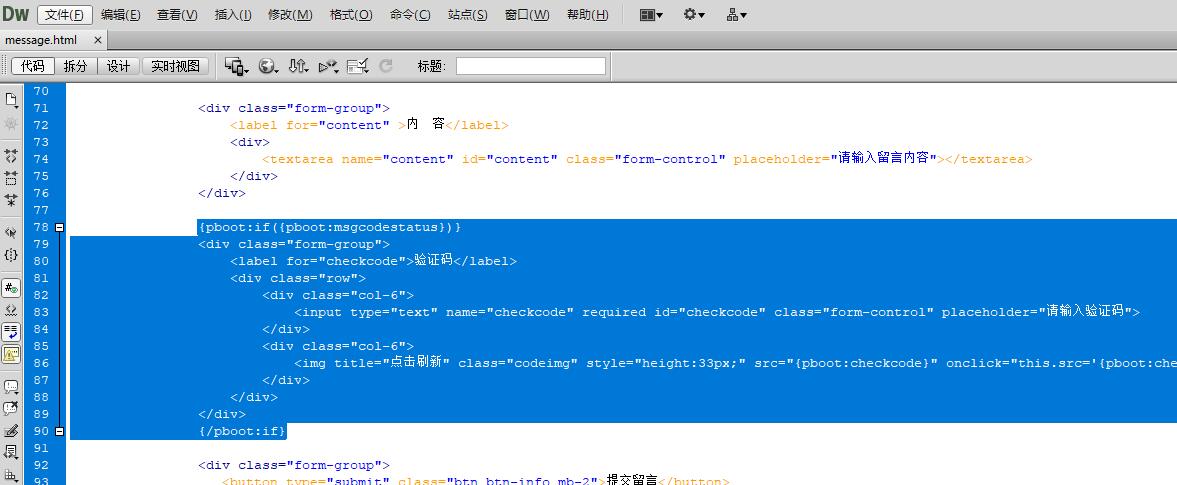Open the Extend Dreamweaver gear dropdown
This screenshot has width=1177, height=485.
[x=693, y=15]
